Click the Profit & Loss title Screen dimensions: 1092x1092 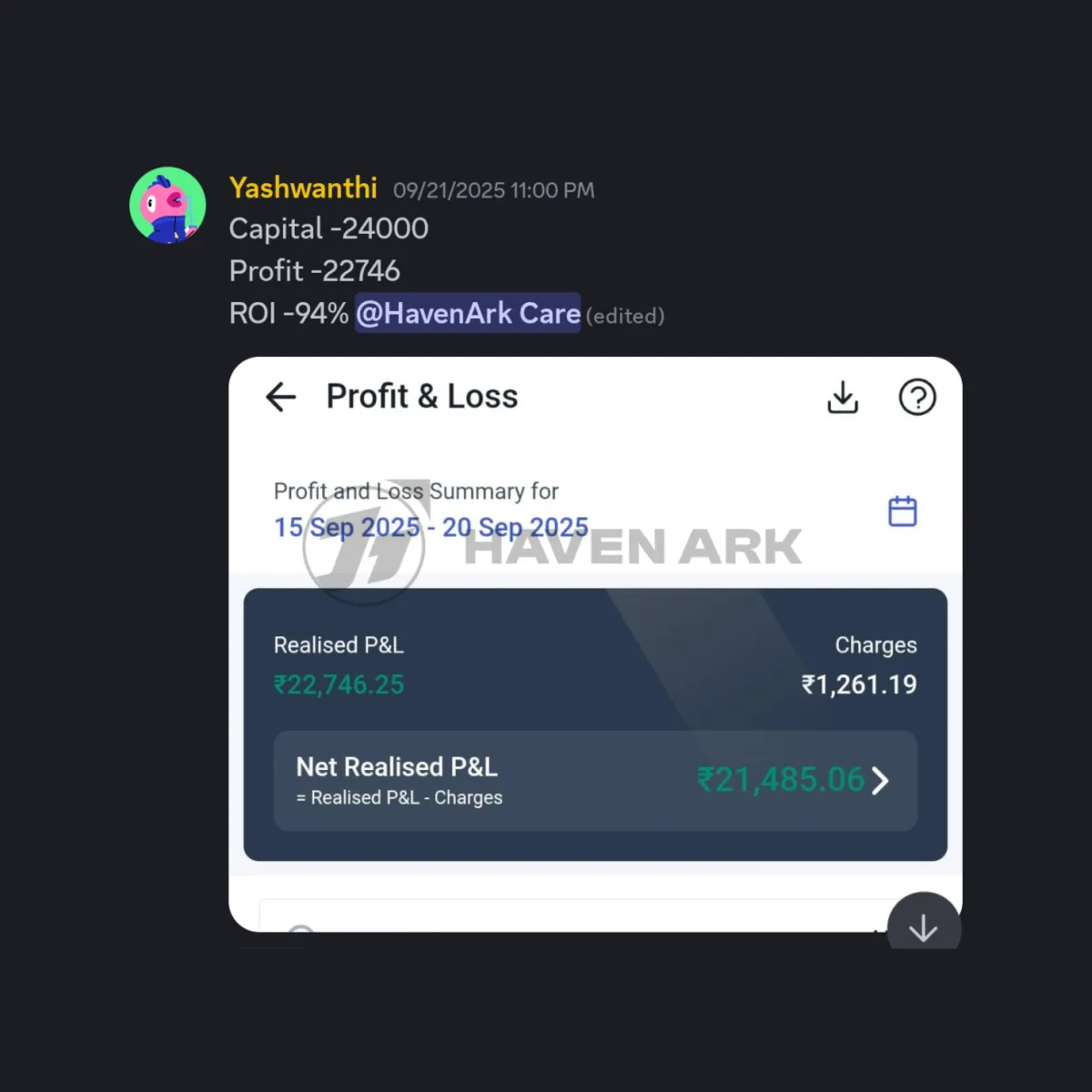[x=422, y=397]
